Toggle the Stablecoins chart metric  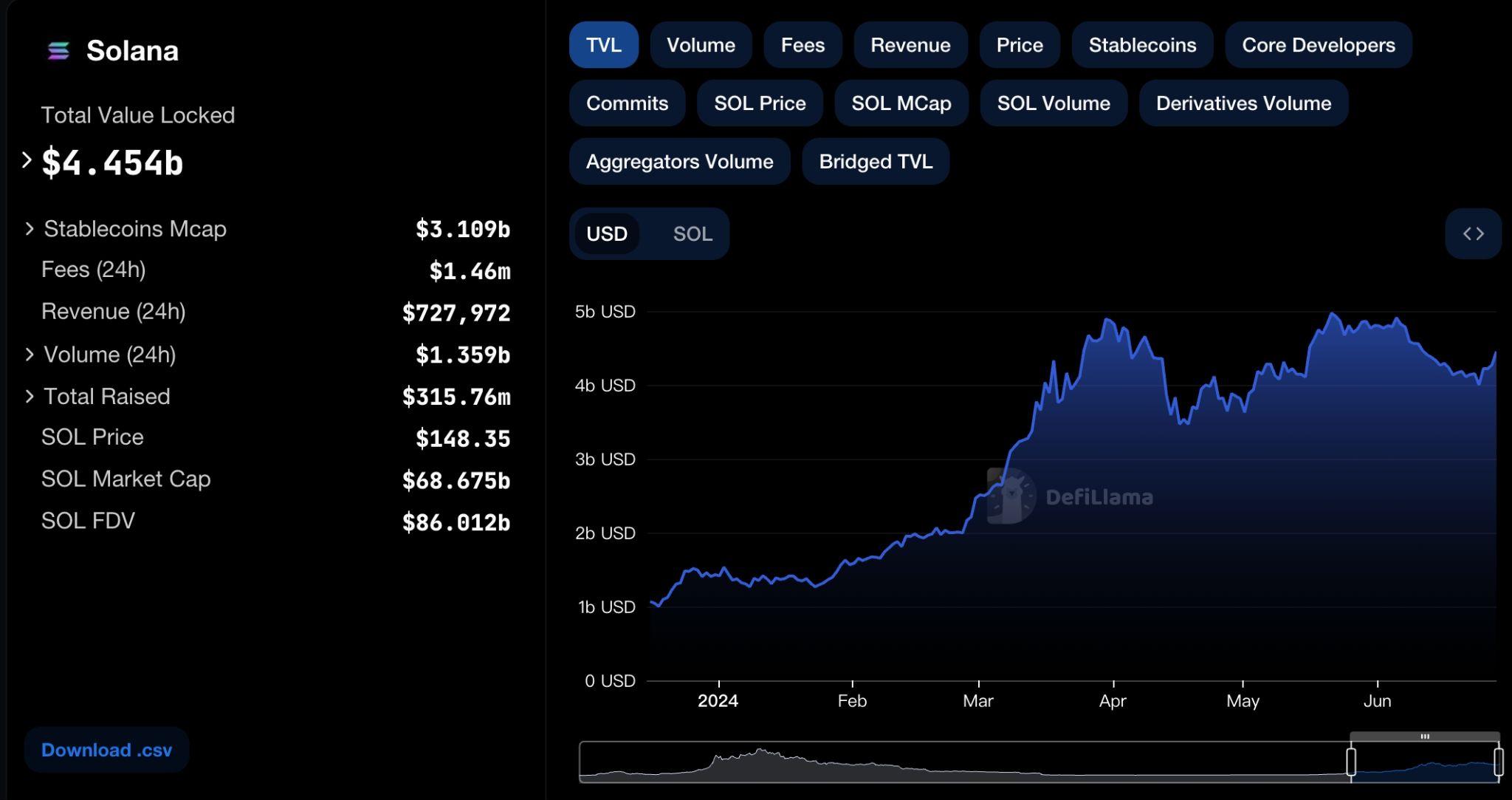pyautogui.click(x=1142, y=45)
